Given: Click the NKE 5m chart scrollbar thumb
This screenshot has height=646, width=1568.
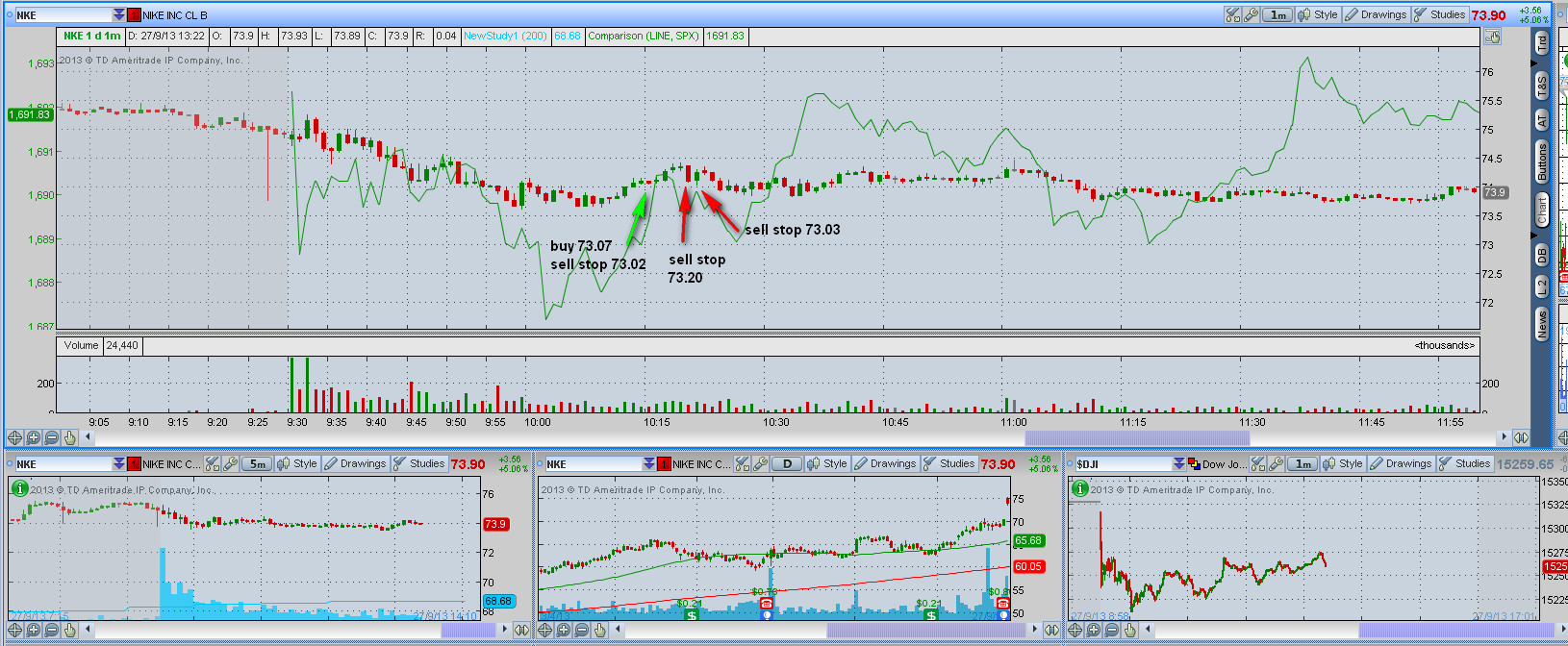Looking at the screenshot, I should point(468,631).
